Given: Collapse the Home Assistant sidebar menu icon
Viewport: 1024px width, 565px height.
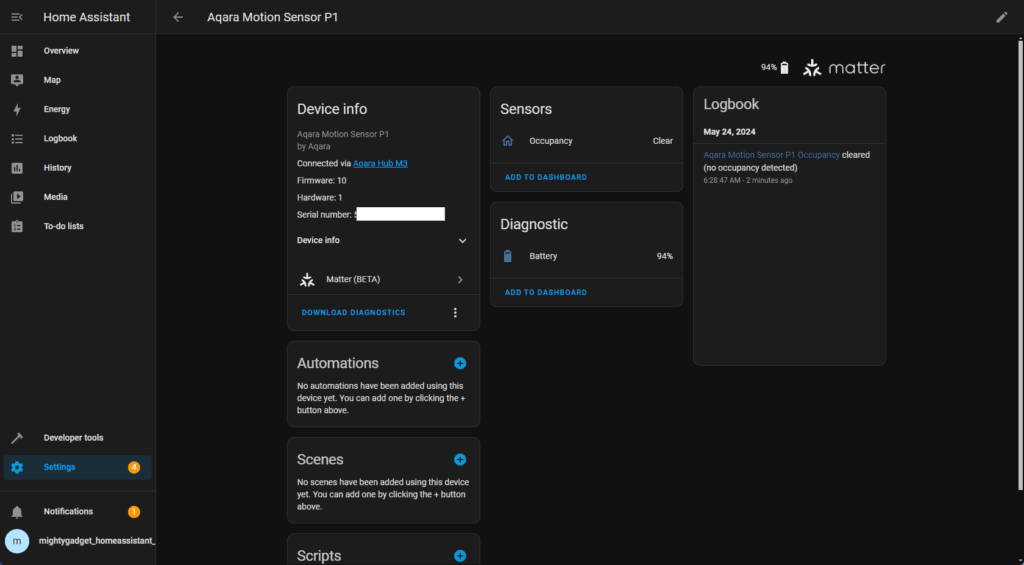Looking at the screenshot, I should pos(17,17).
